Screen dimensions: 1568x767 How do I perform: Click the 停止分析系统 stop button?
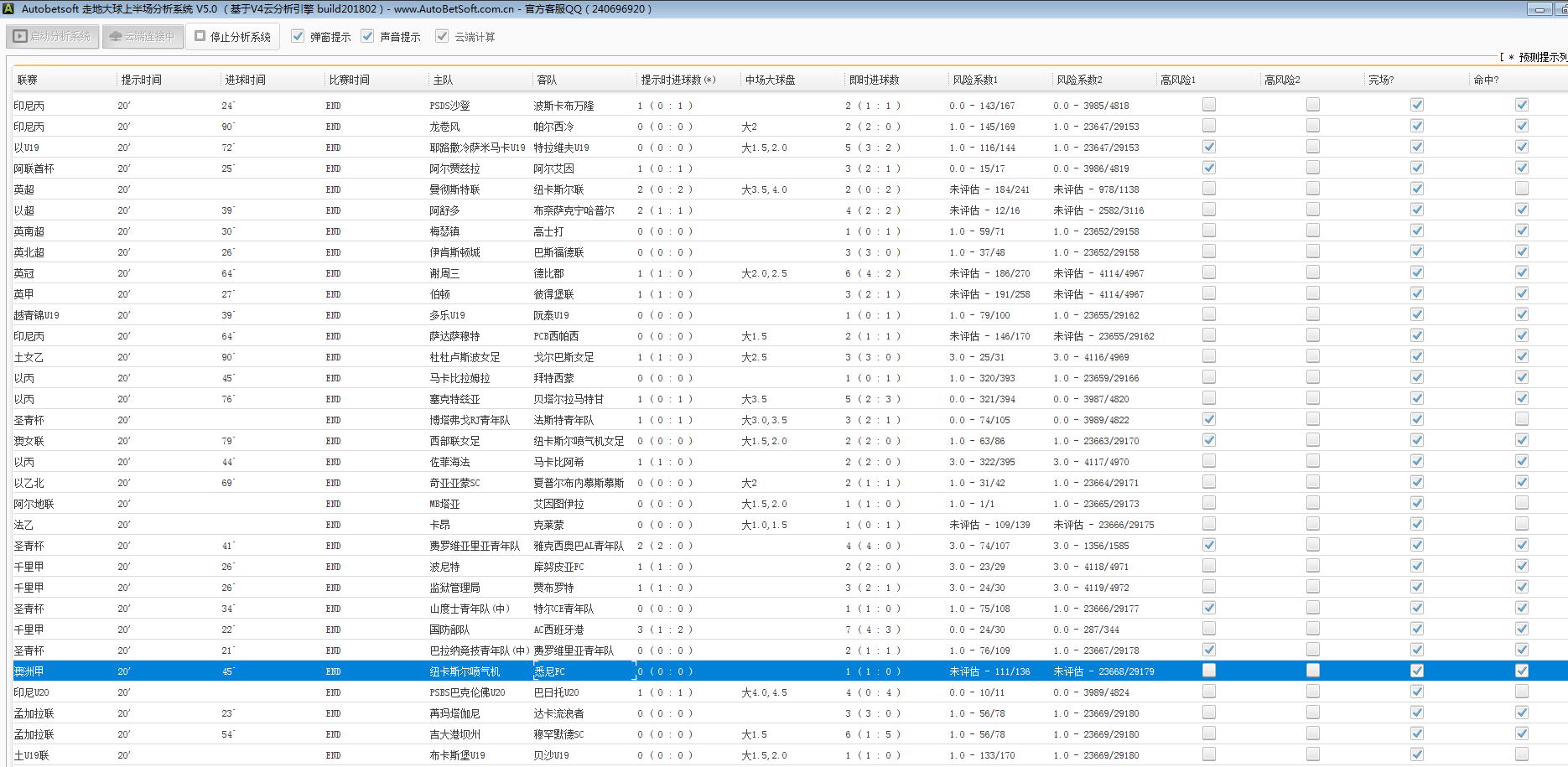click(x=233, y=37)
